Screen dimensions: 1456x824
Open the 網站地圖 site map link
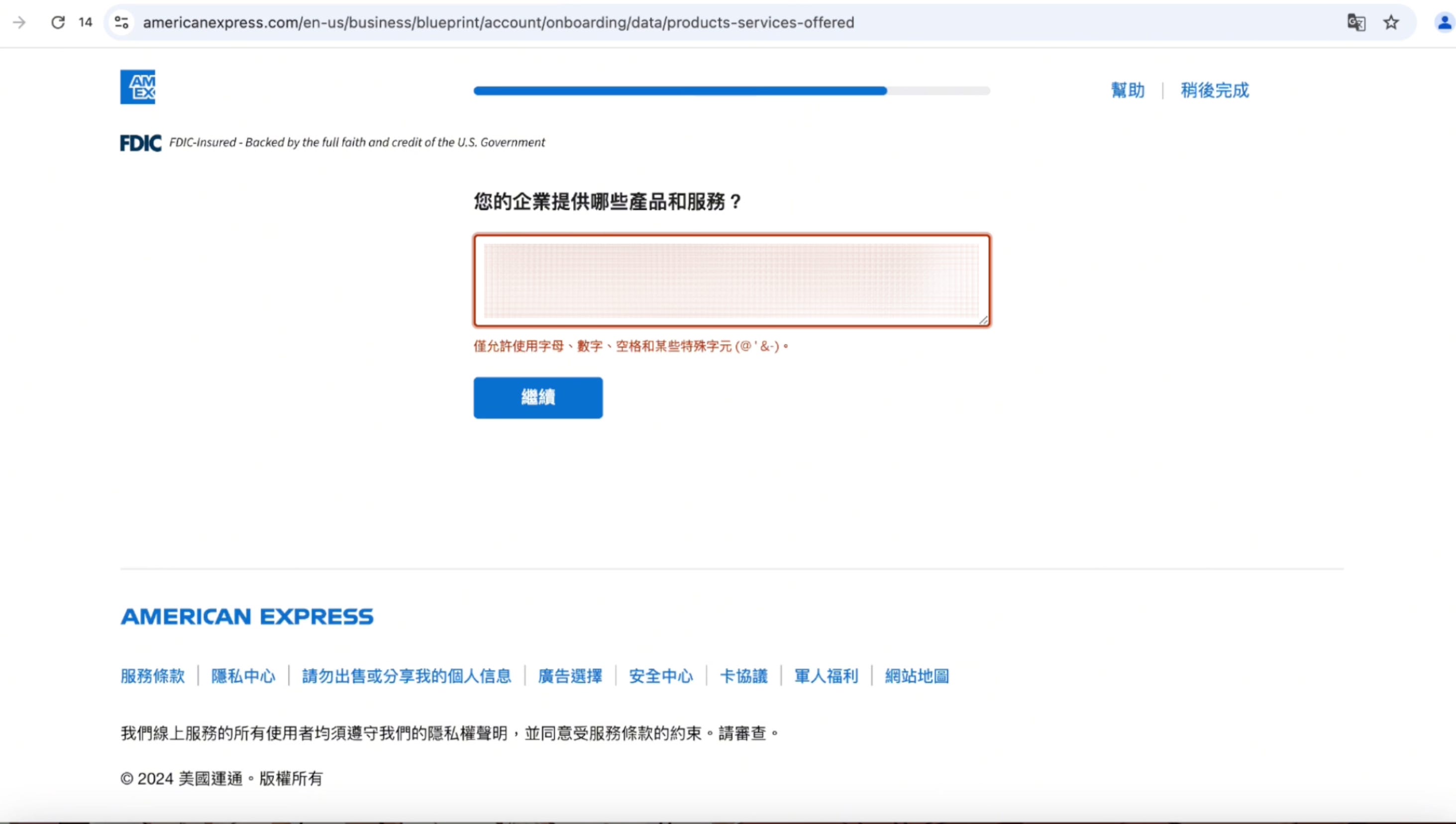click(x=917, y=676)
